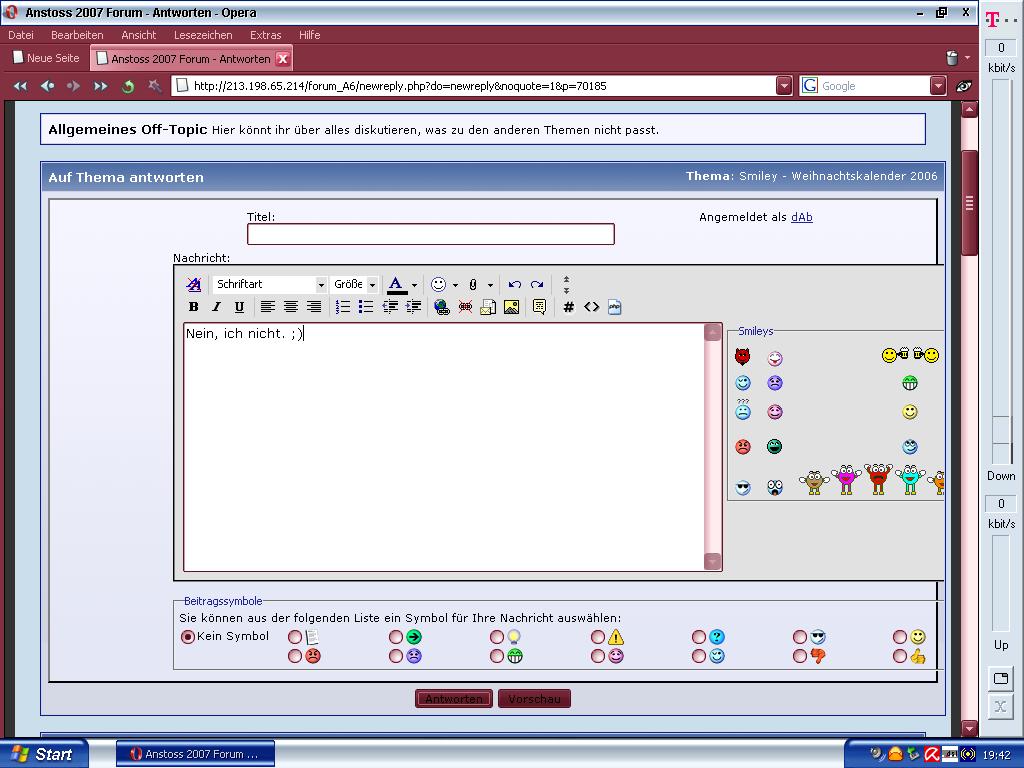Increase the text indent
The width and height of the screenshot is (1024, 768).
[x=413, y=307]
